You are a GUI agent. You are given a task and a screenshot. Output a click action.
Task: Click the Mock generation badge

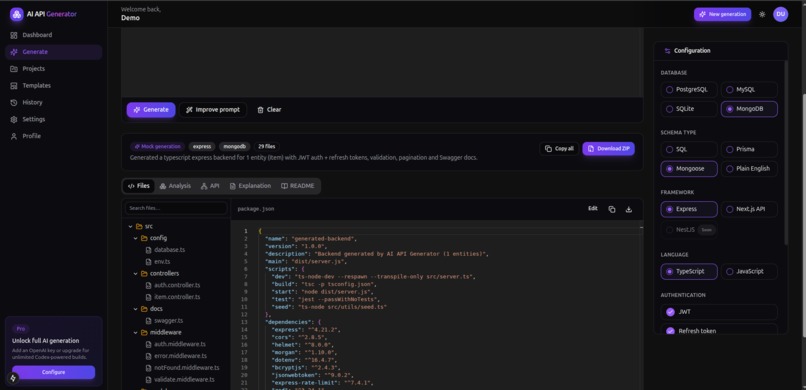click(x=157, y=146)
